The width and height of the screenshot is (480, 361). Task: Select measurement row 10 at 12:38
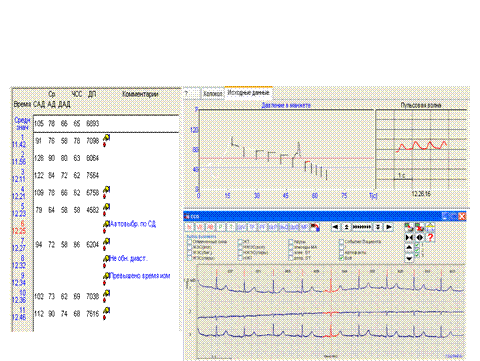point(97,296)
